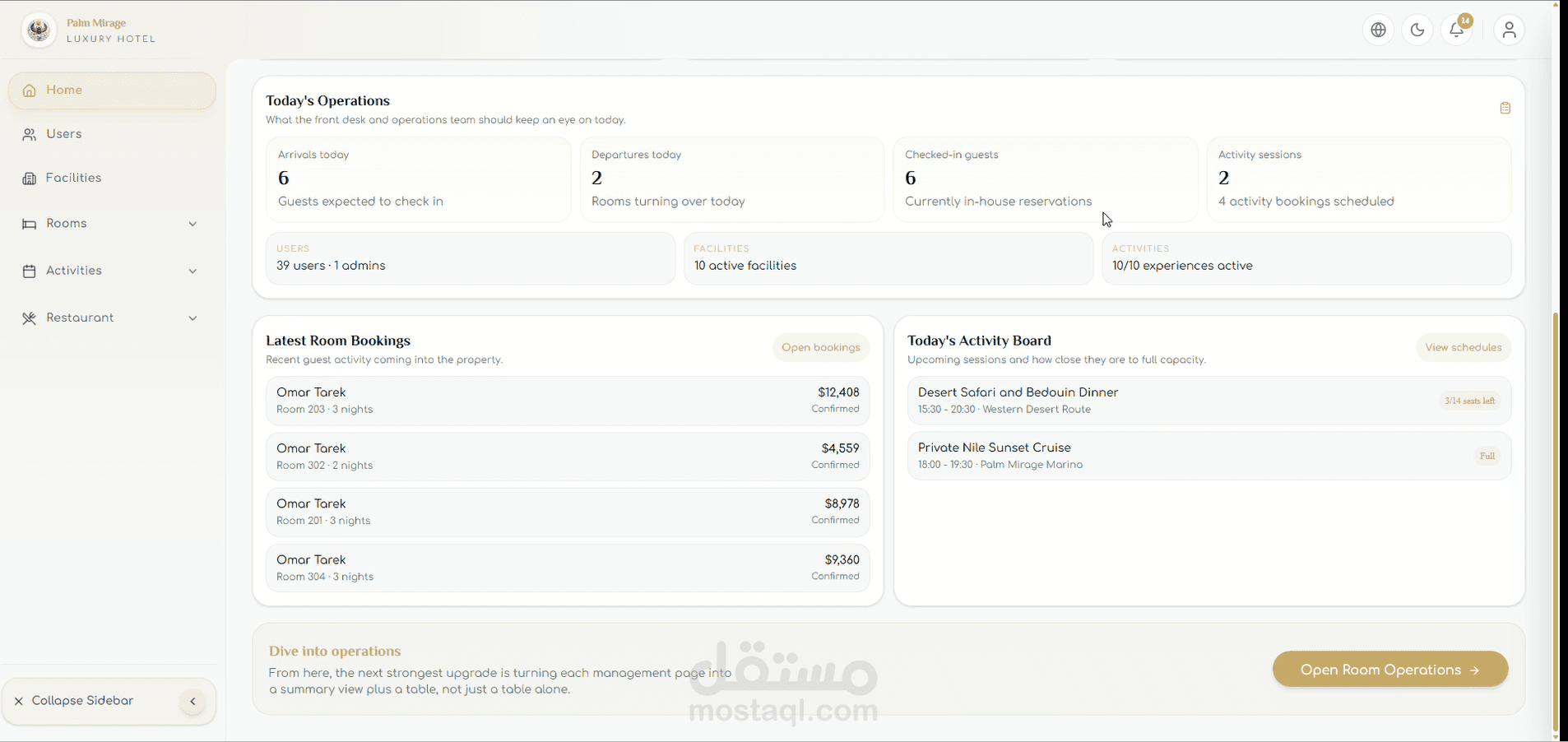1568x742 pixels.
Task: Click the Restaurant utensils icon
Action: click(x=30, y=318)
